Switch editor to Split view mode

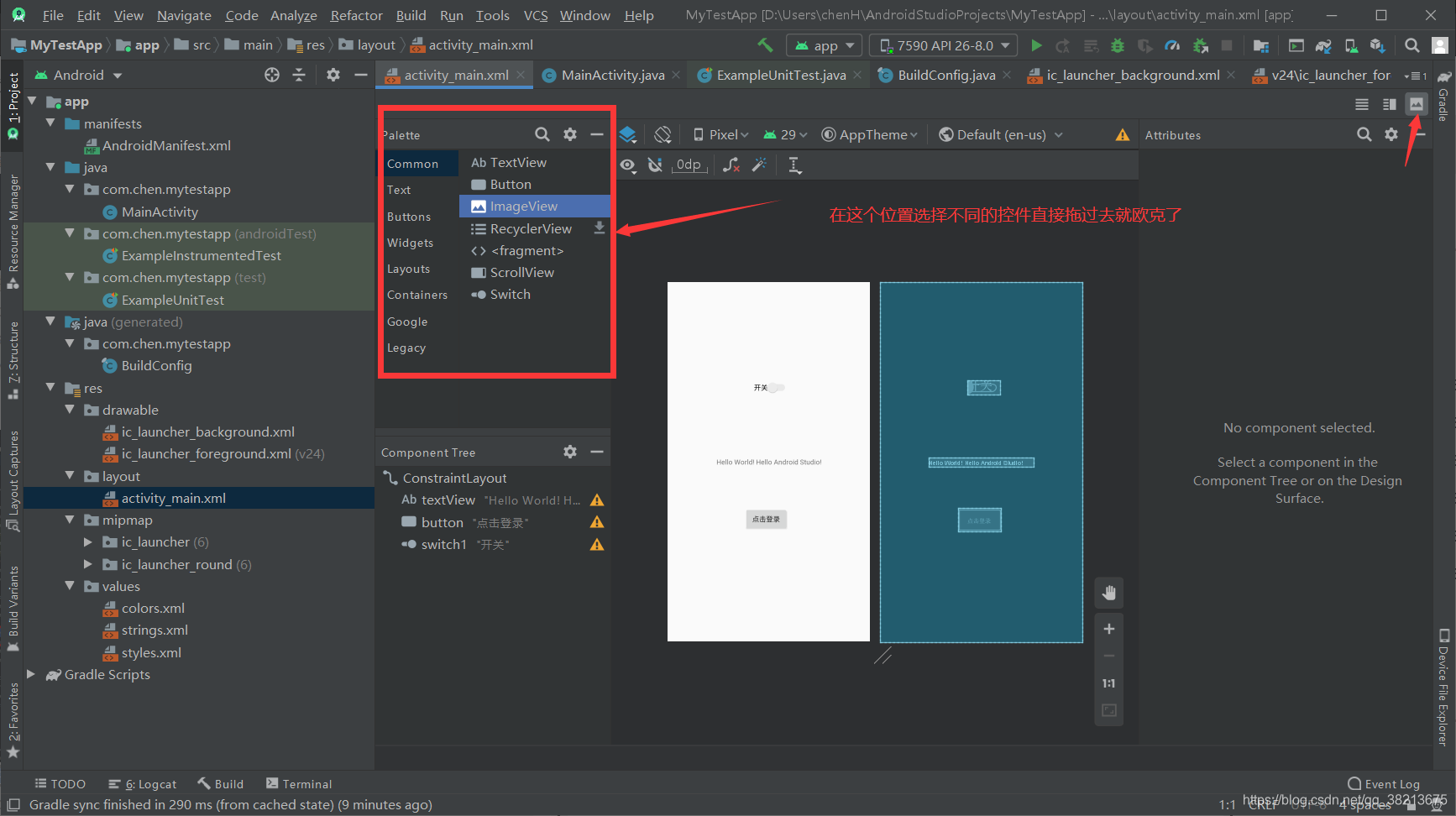pyautogui.click(x=1390, y=104)
